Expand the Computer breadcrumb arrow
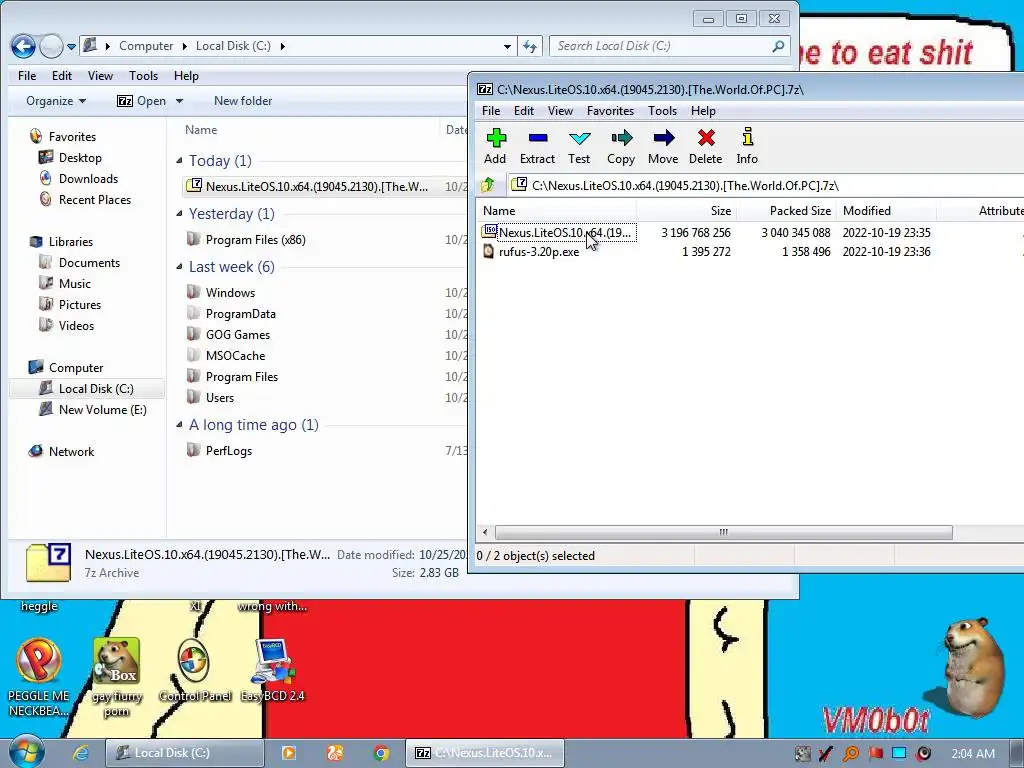The image size is (1024, 768). (x=184, y=46)
